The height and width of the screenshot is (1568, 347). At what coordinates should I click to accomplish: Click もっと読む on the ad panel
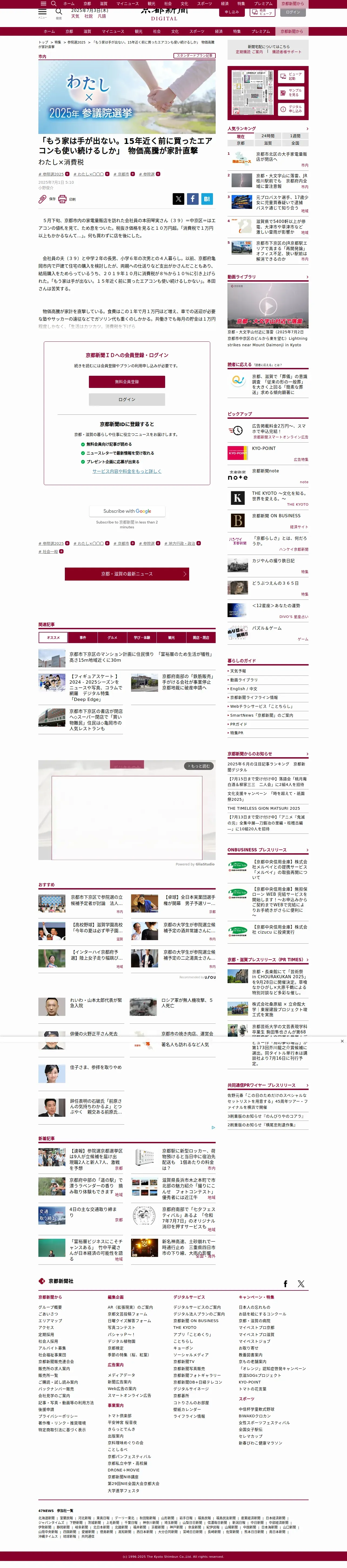(198, 766)
